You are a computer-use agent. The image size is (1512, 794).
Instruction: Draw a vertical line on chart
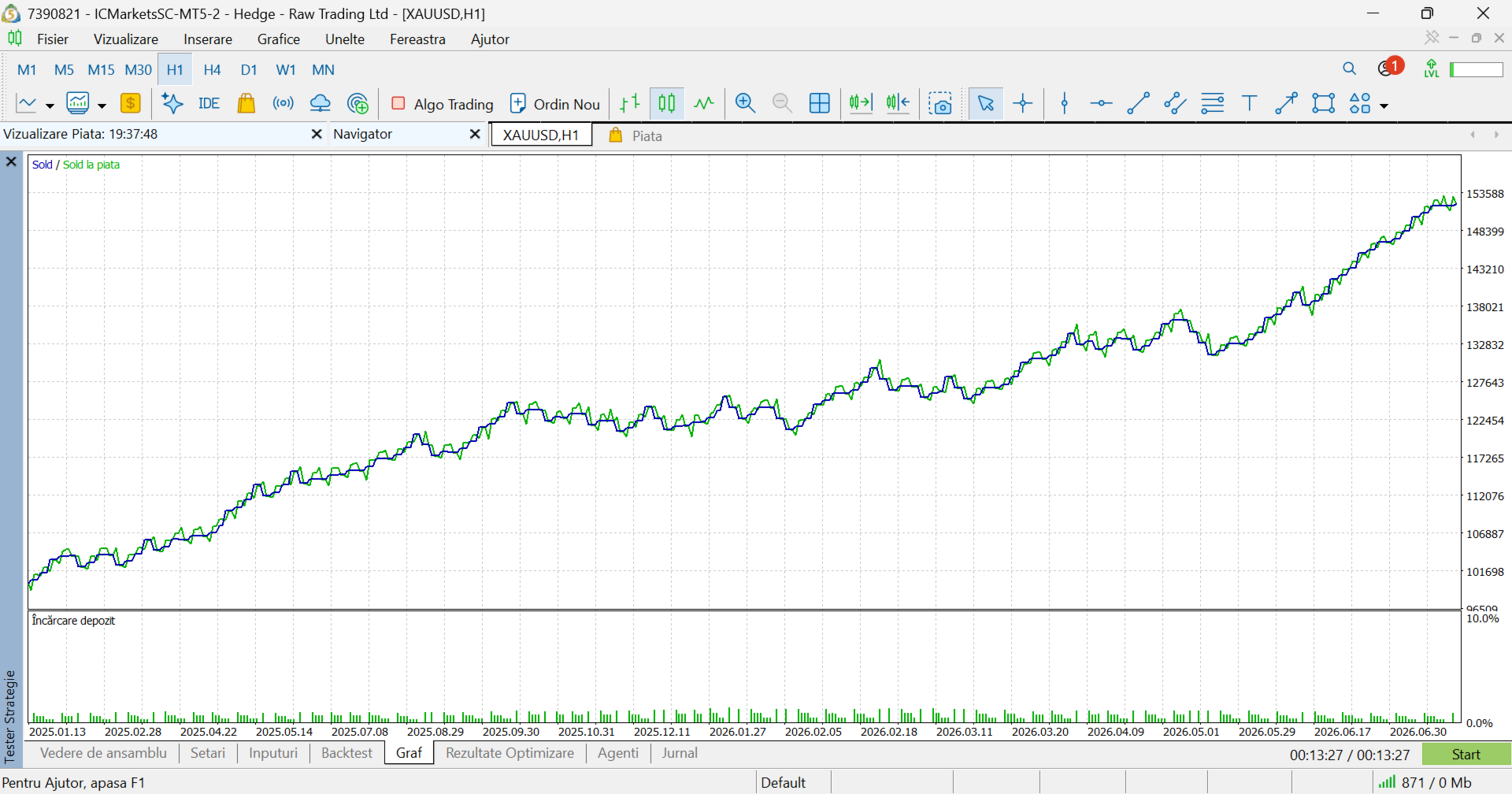point(1065,103)
